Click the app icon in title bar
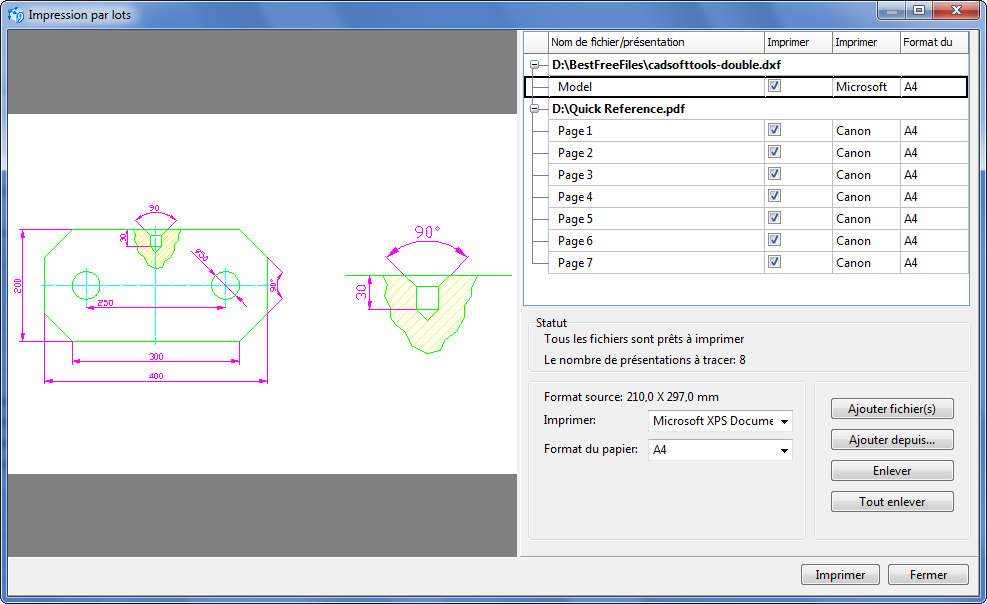This screenshot has height=604, width=987. coord(16,15)
